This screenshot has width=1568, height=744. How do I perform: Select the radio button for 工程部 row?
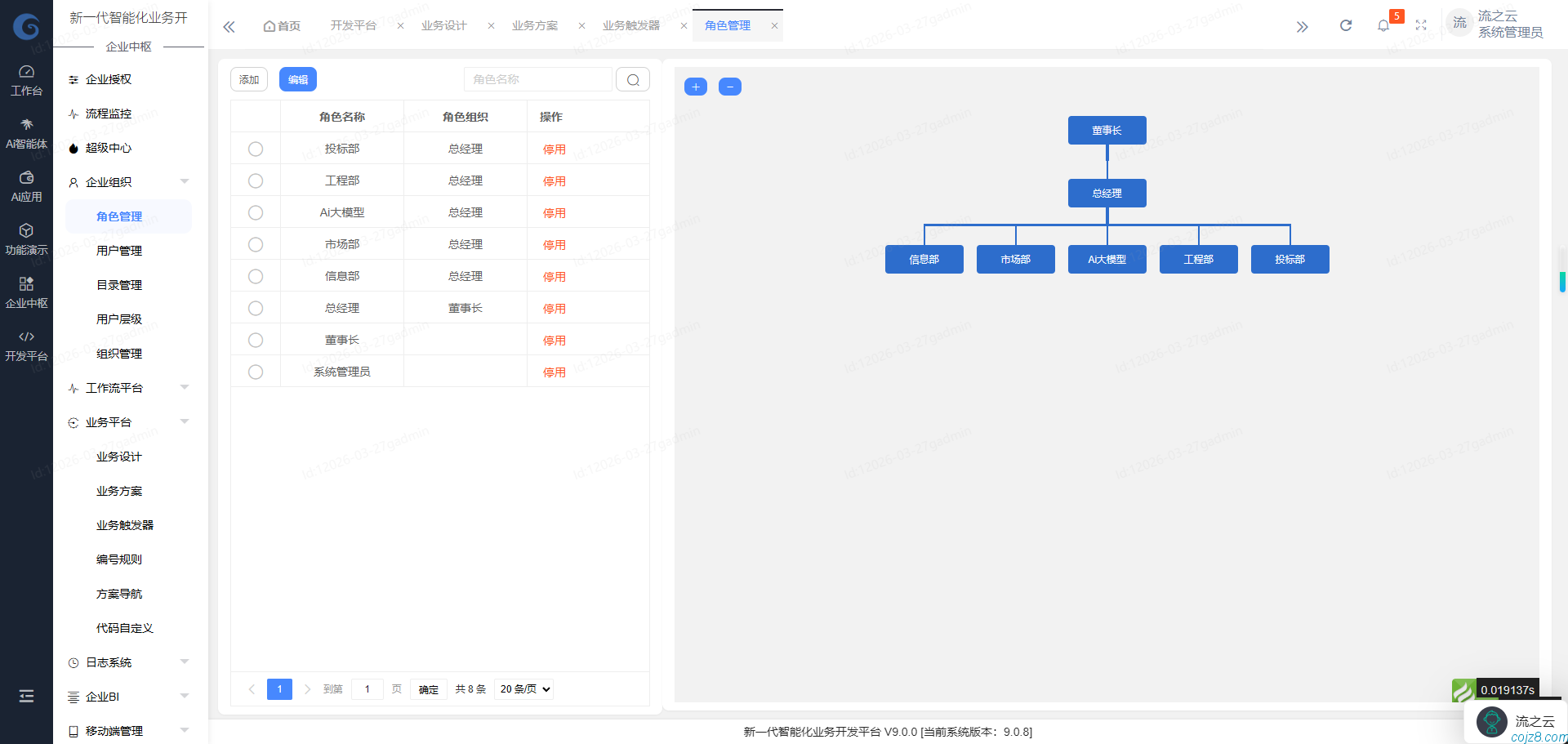[255, 180]
